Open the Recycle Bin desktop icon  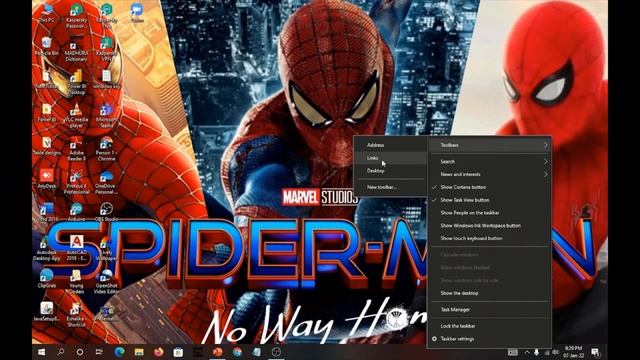47,47
